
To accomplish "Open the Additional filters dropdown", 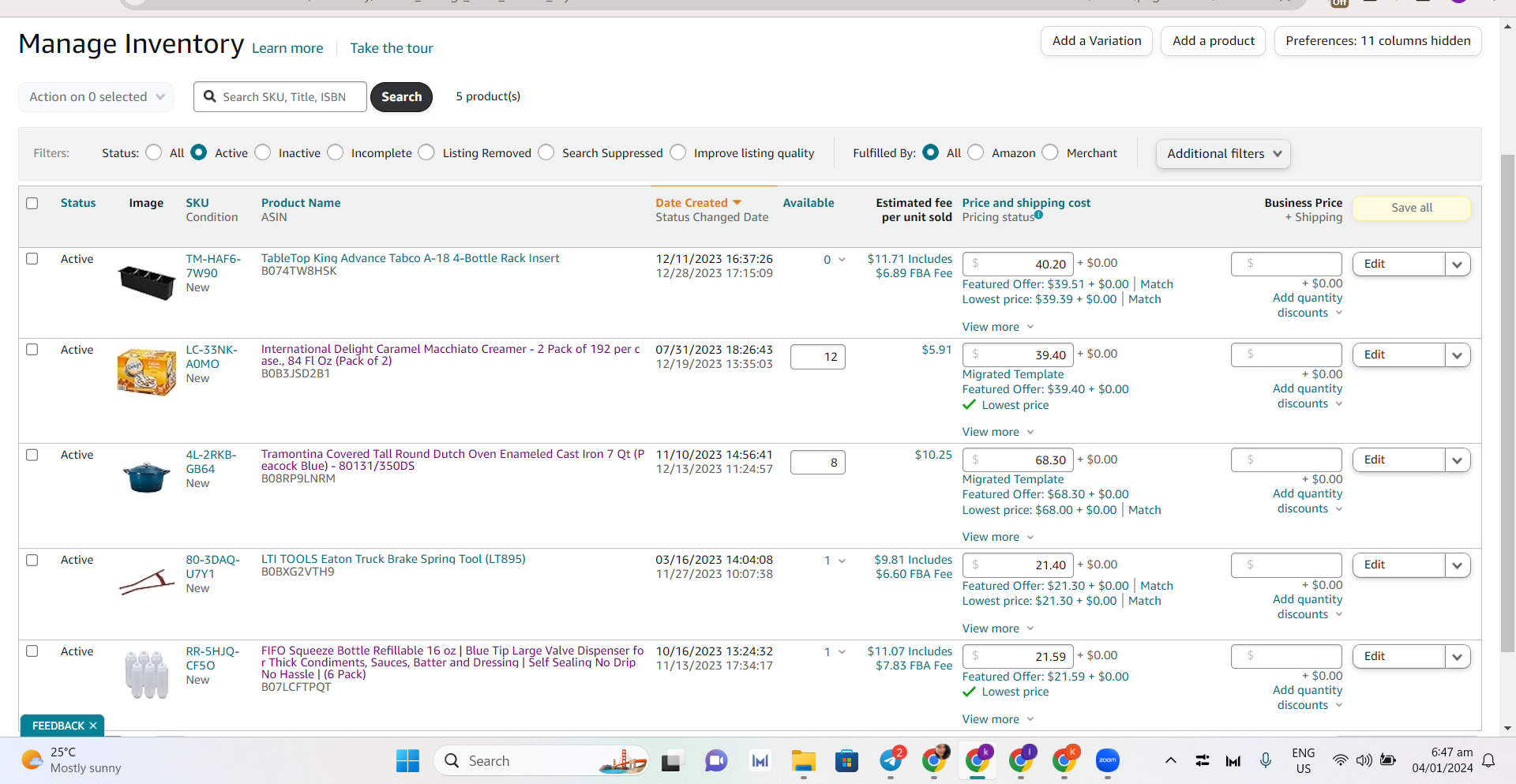I will [1223, 153].
